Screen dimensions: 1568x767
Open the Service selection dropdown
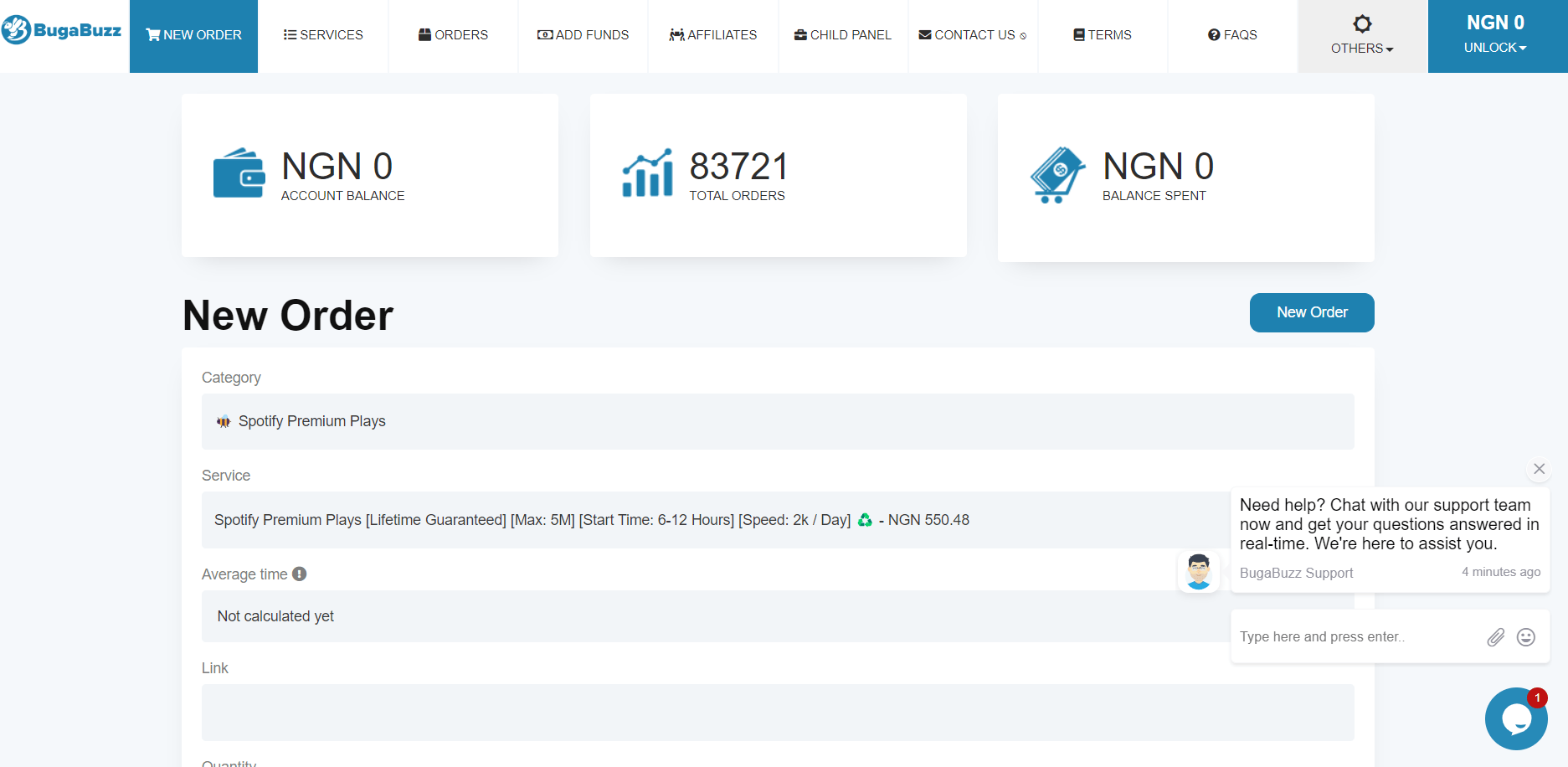(712, 520)
